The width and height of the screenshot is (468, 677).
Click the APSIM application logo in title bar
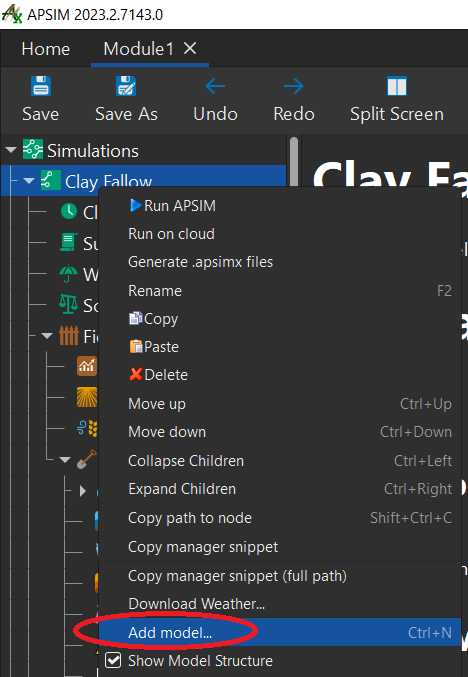click(x=12, y=14)
